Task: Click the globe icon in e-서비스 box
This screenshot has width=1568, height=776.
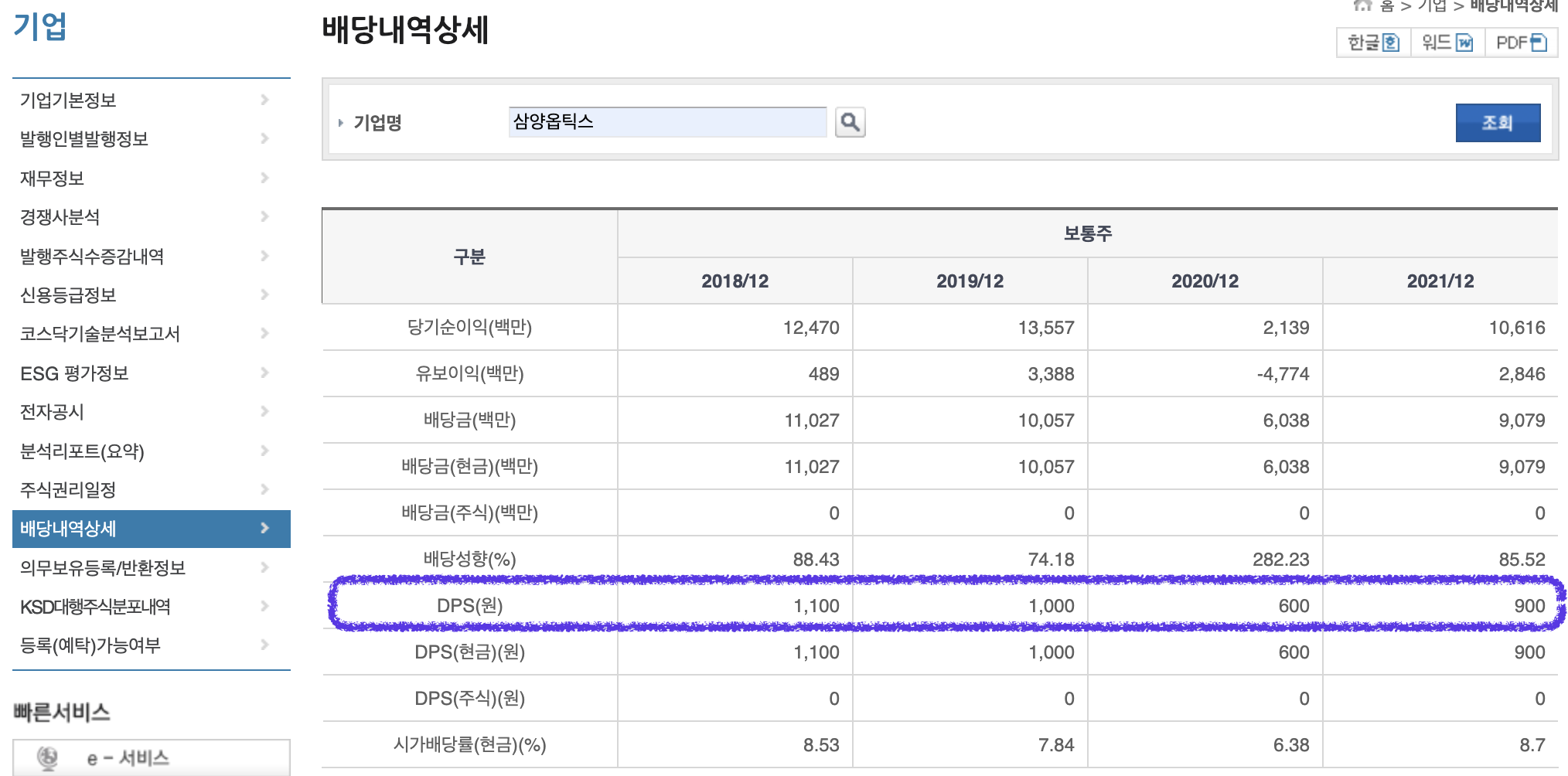Action: click(48, 758)
